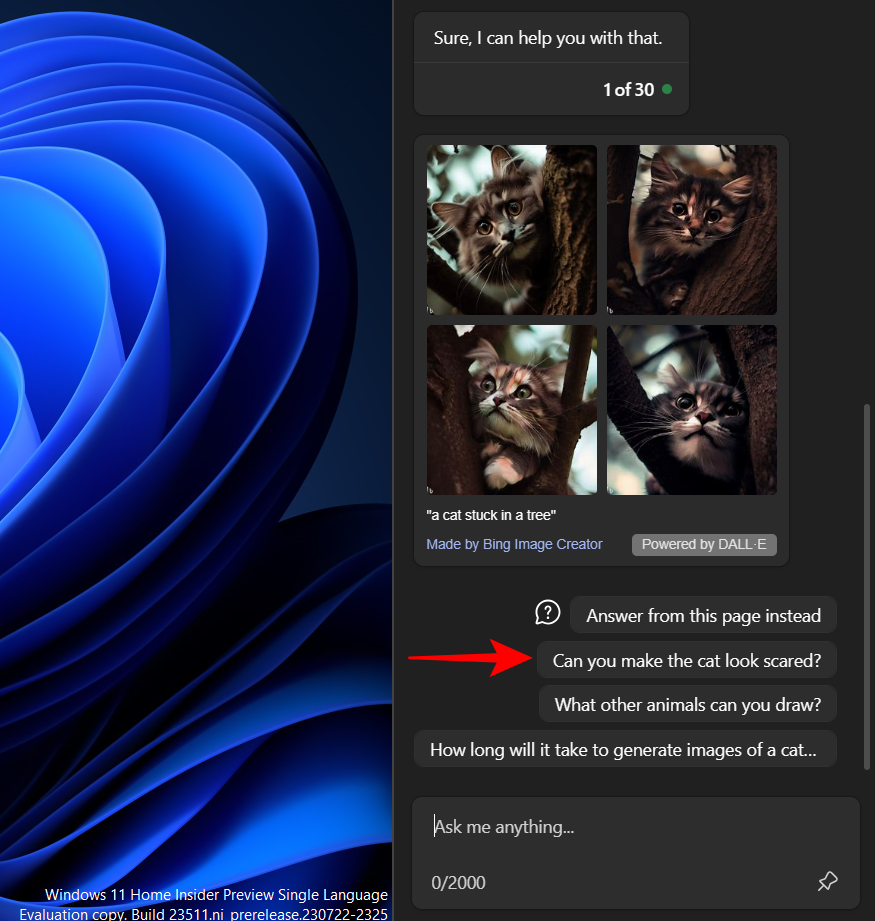Viewport: 875px width, 921px height.
Task: Open the bottom-left cat image result
Action: [x=511, y=409]
